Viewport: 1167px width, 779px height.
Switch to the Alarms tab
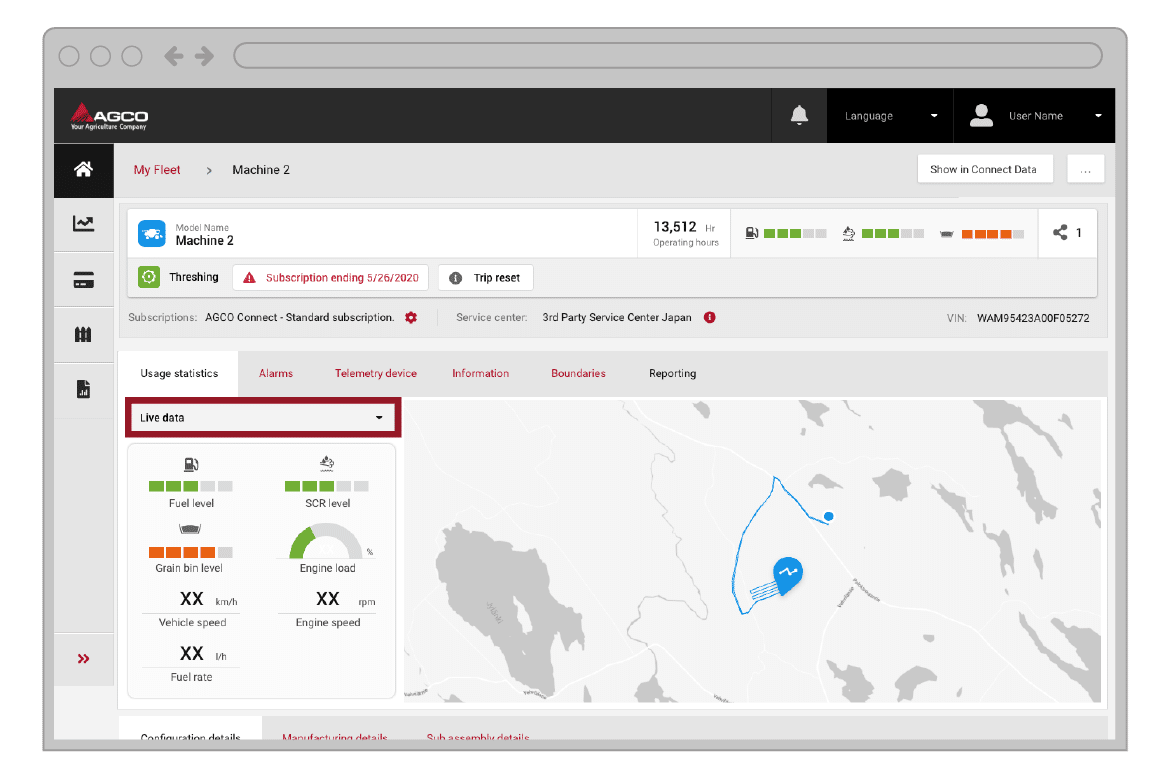coord(276,374)
